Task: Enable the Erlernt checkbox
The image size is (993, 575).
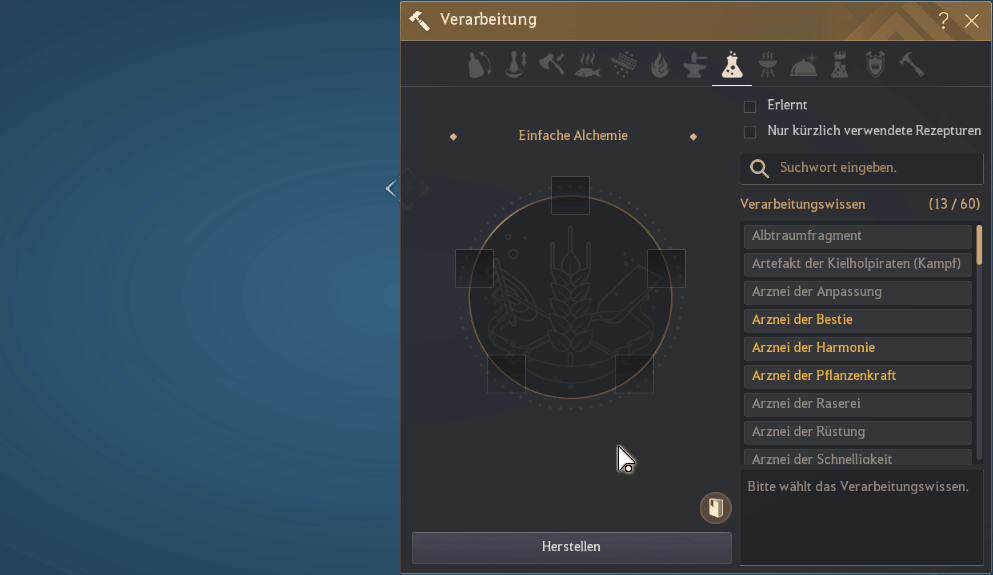Action: click(x=750, y=106)
